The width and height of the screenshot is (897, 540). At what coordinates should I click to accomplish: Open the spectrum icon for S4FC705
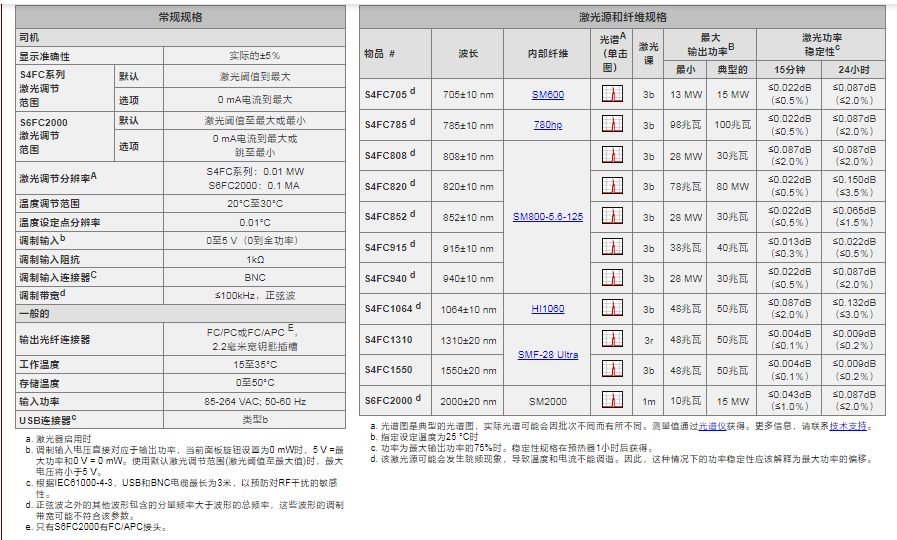pyautogui.click(x=612, y=94)
